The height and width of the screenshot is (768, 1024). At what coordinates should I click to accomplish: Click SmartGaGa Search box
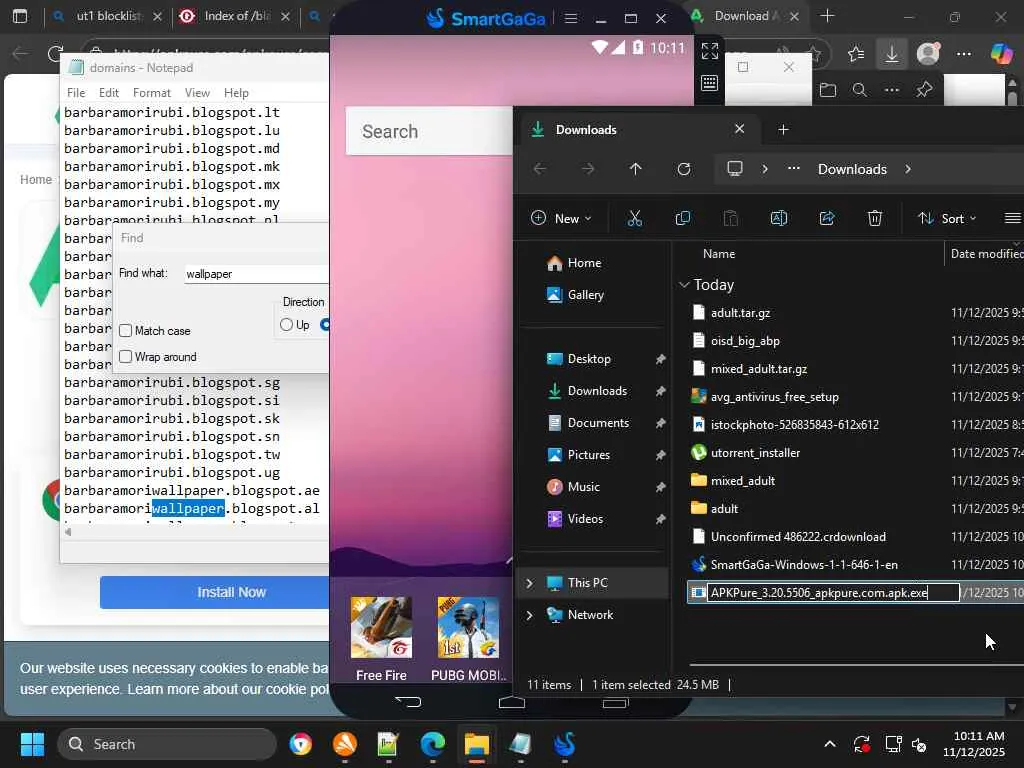429,131
